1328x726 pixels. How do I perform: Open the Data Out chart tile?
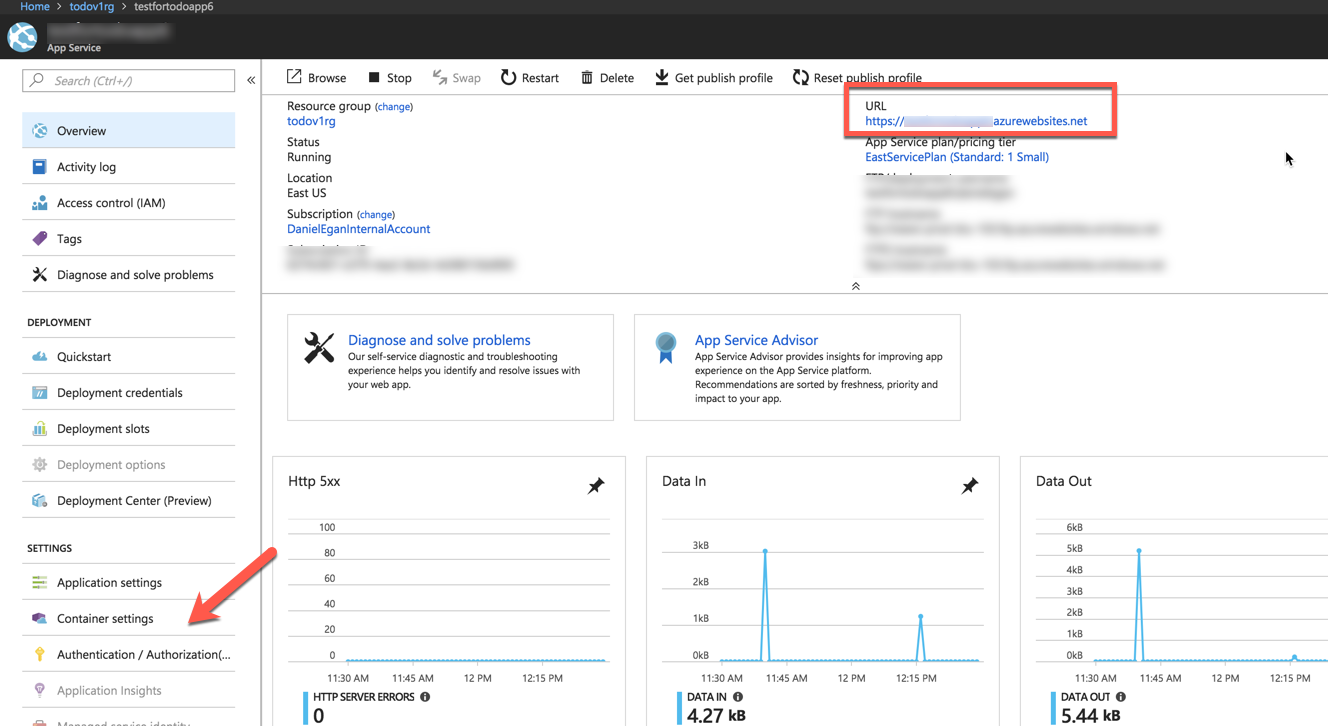tap(1174, 591)
